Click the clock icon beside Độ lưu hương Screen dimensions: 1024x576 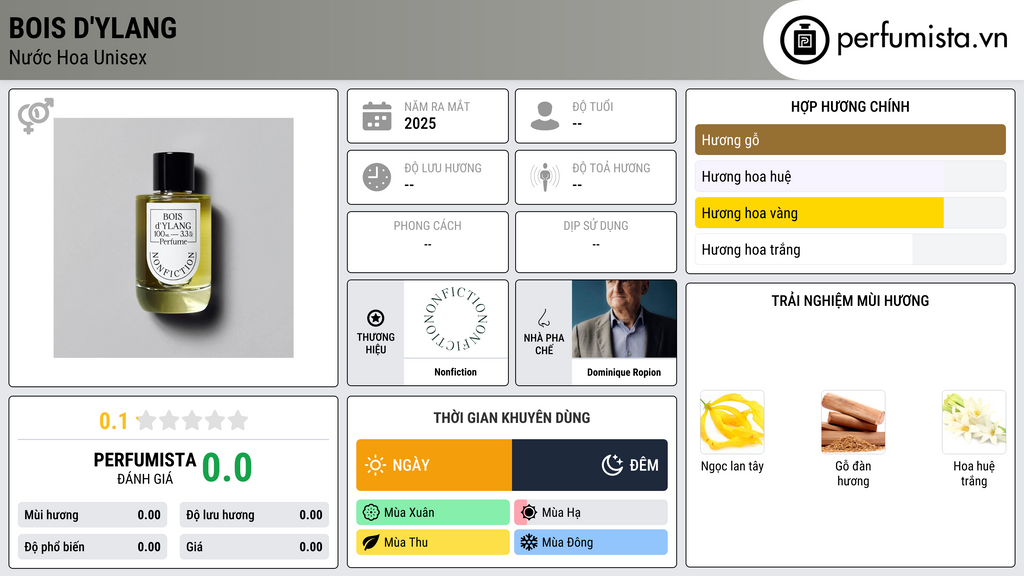(x=377, y=177)
